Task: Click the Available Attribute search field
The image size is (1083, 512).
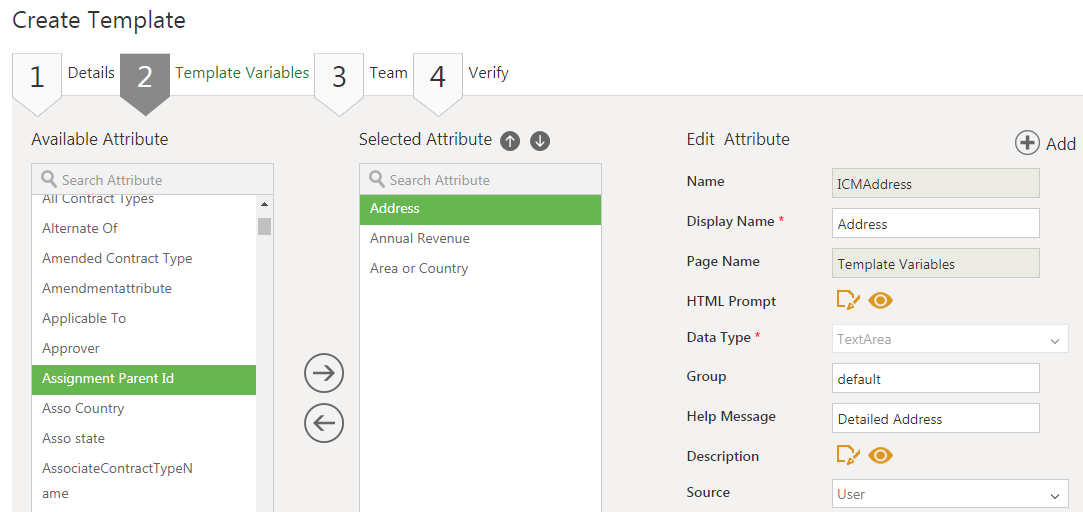Action: [x=160, y=180]
